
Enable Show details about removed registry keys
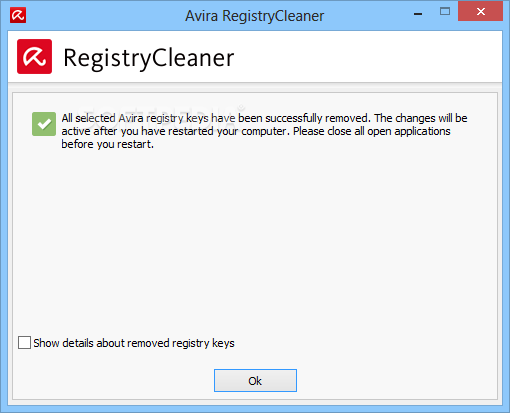tap(24, 342)
